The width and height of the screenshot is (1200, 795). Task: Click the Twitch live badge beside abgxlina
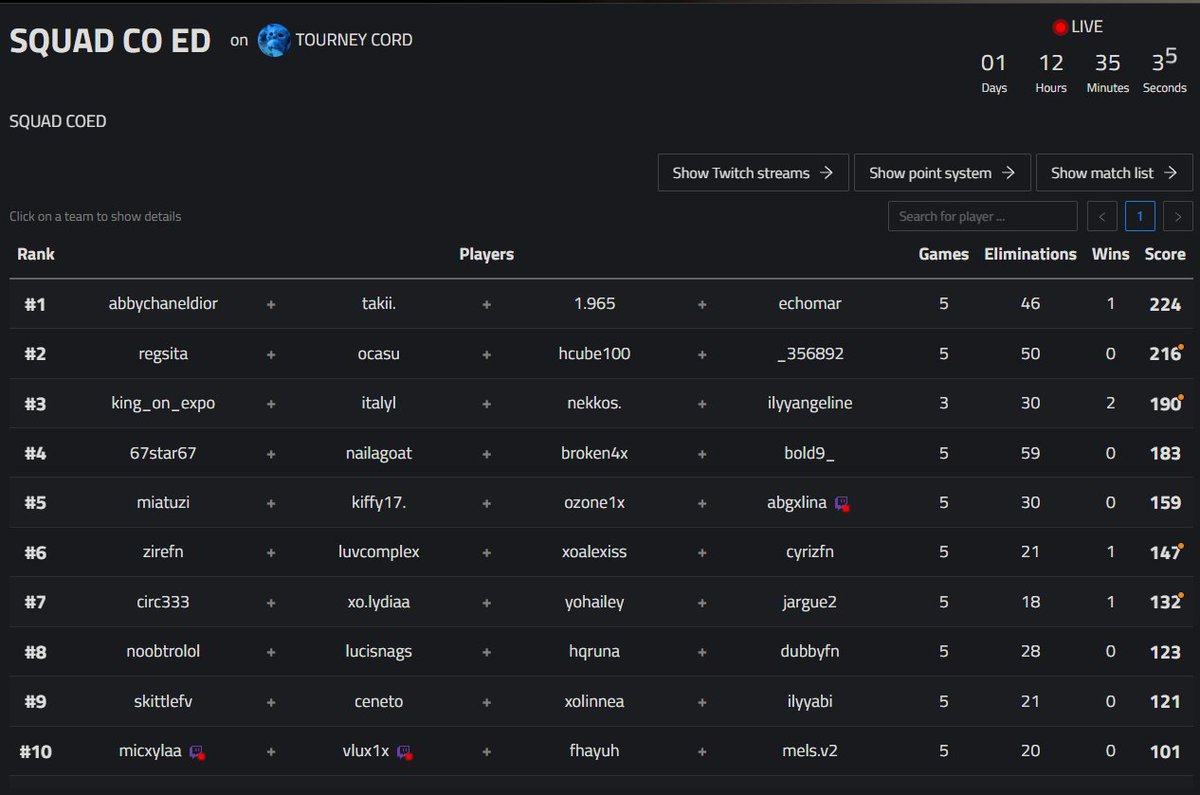pyautogui.click(x=841, y=503)
